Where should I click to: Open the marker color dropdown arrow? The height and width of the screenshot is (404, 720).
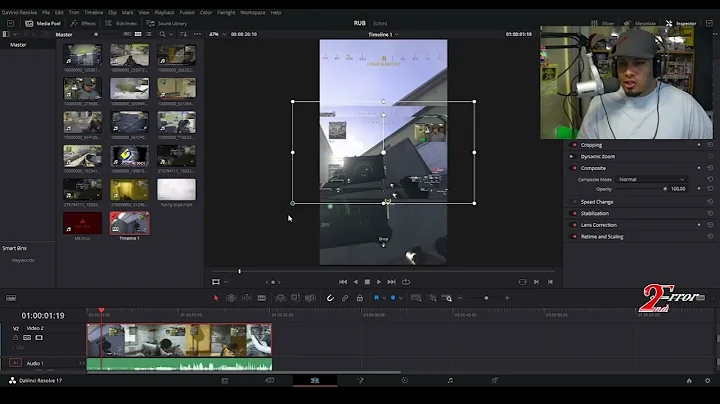click(x=400, y=298)
